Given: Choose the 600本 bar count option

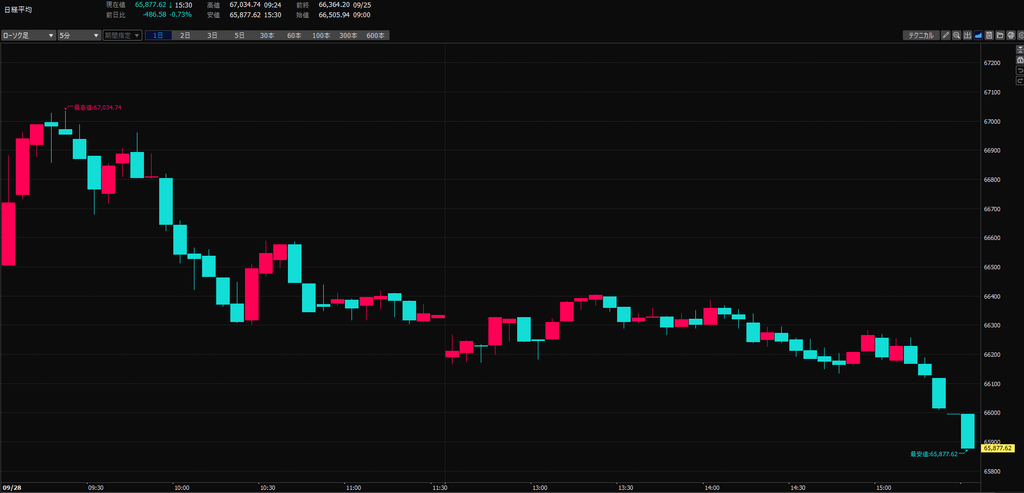Looking at the screenshot, I should click(376, 35).
